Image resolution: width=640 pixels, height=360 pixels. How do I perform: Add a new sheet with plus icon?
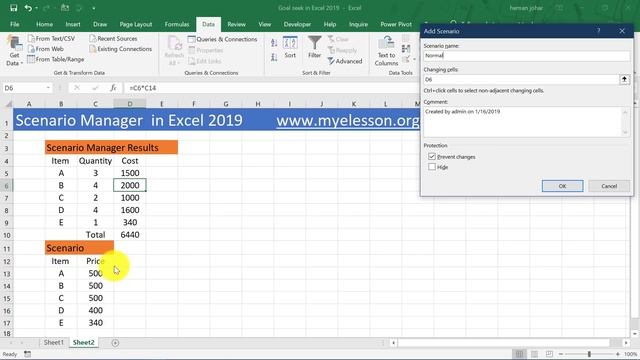(115, 343)
